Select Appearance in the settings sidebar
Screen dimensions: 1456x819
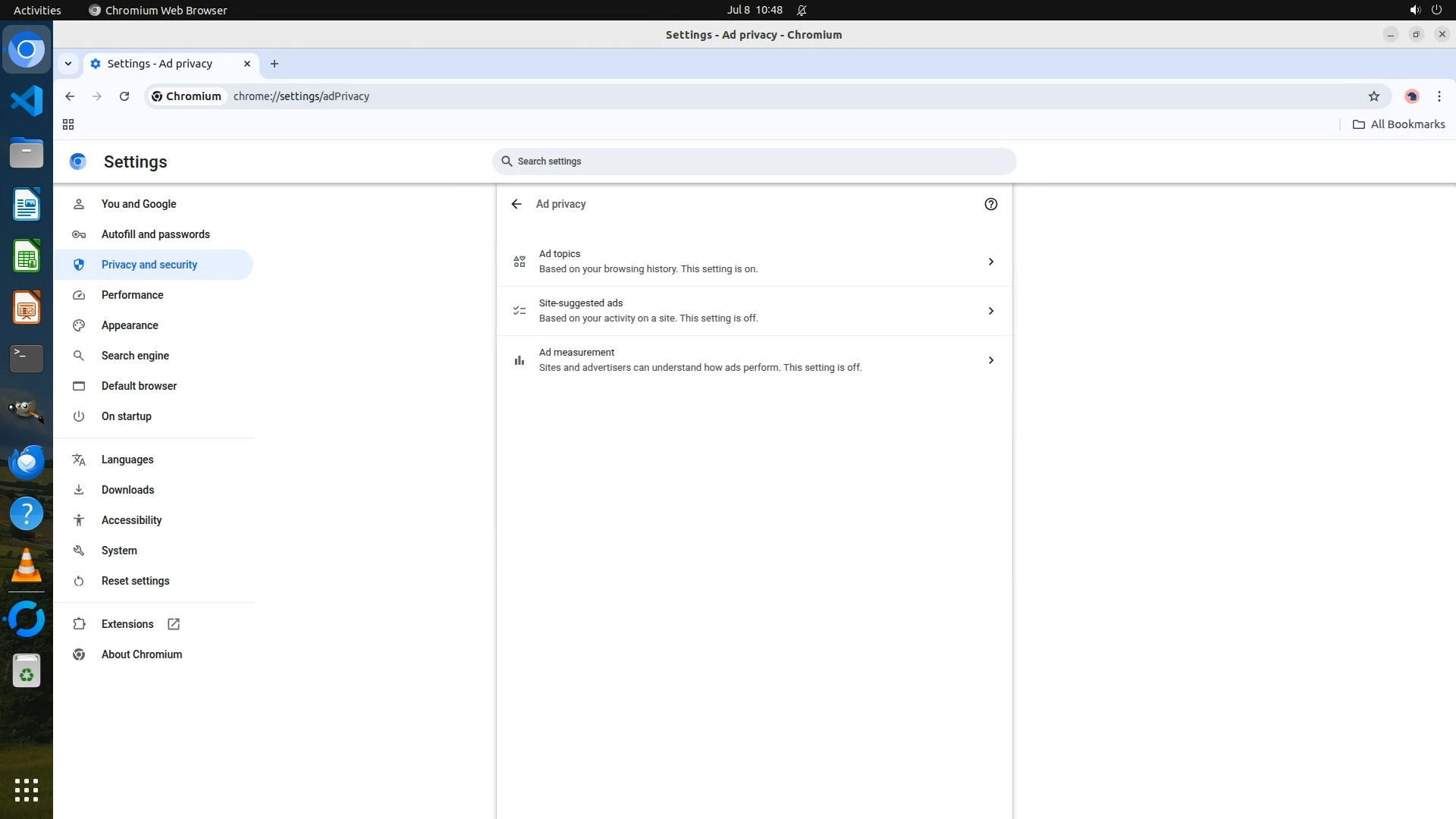[x=130, y=325]
